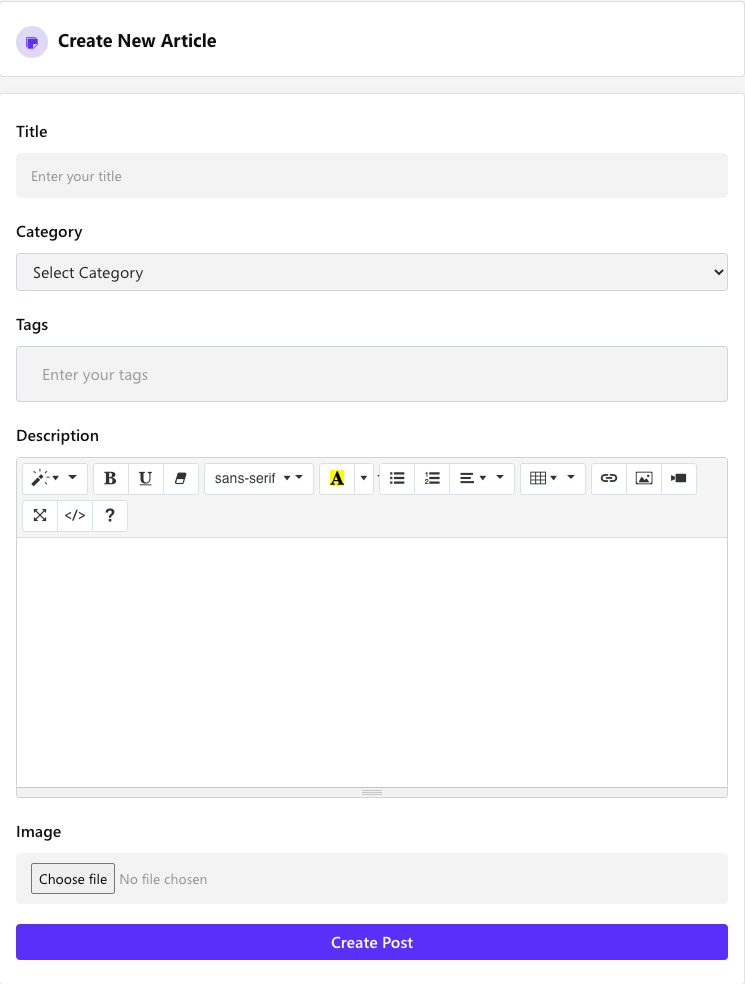Image resolution: width=745 pixels, height=984 pixels.
Task: Expand the Select Category dropdown
Action: [371, 272]
